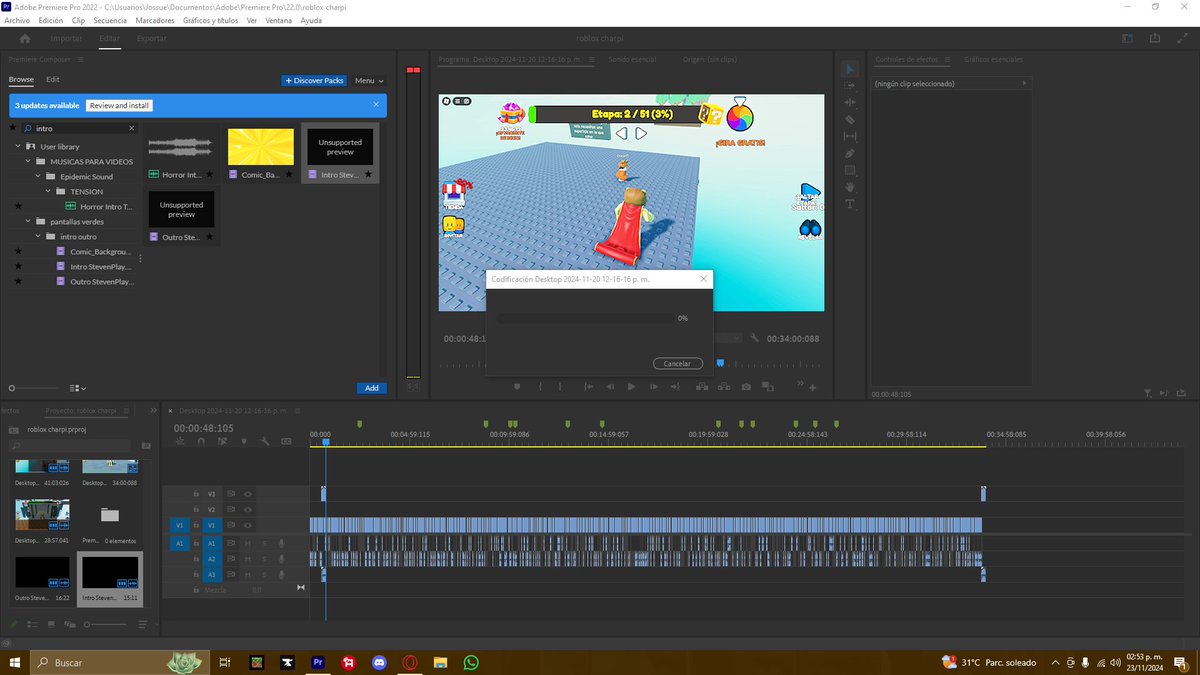Image resolution: width=1200 pixels, height=675 pixels.
Task: Open WhatsApp from the taskbar
Action: pyautogui.click(x=471, y=662)
